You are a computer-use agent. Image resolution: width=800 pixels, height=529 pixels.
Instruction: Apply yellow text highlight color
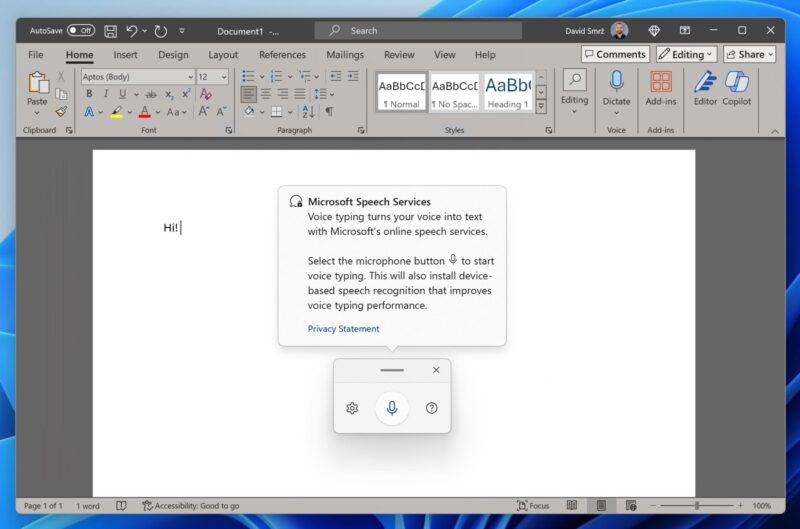tap(116, 112)
